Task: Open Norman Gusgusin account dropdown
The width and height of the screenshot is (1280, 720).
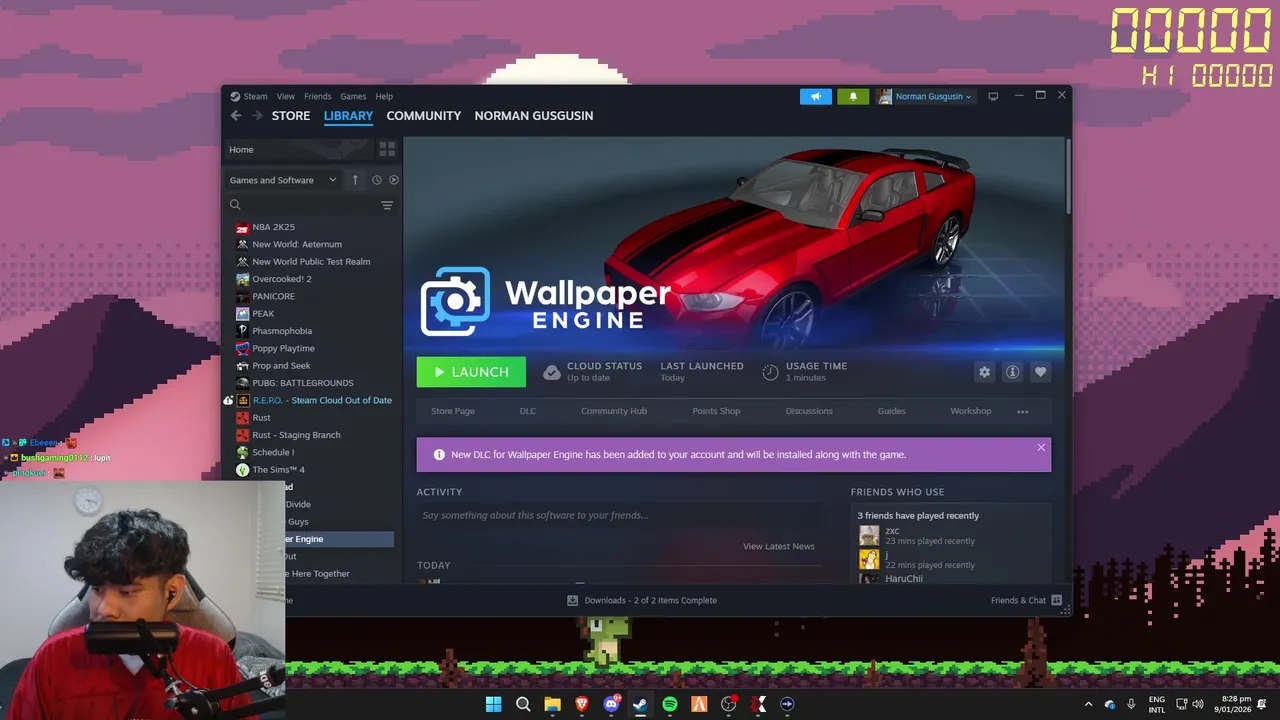Action: (x=925, y=96)
